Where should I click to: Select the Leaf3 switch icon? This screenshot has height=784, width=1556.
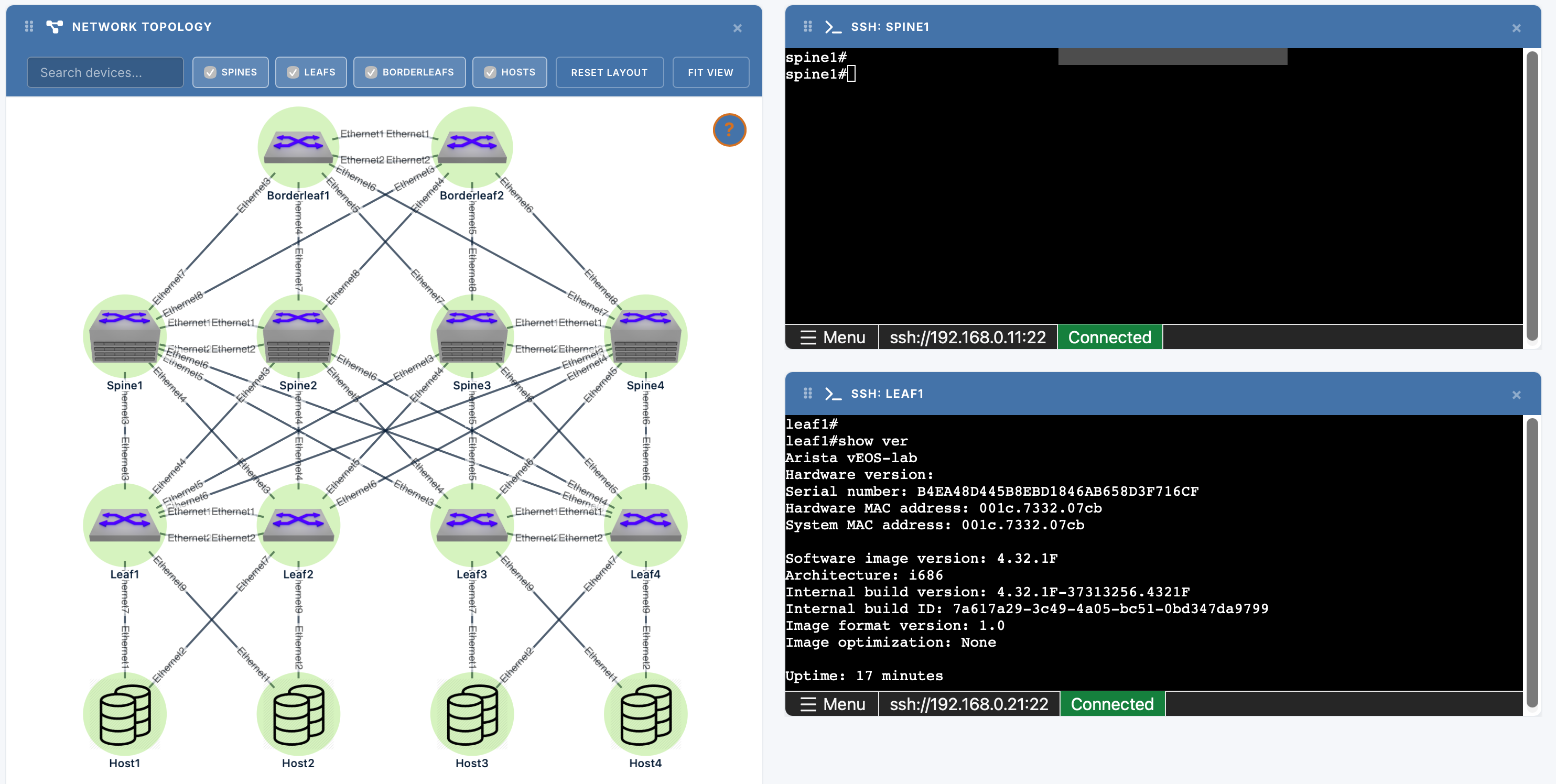tap(472, 524)
